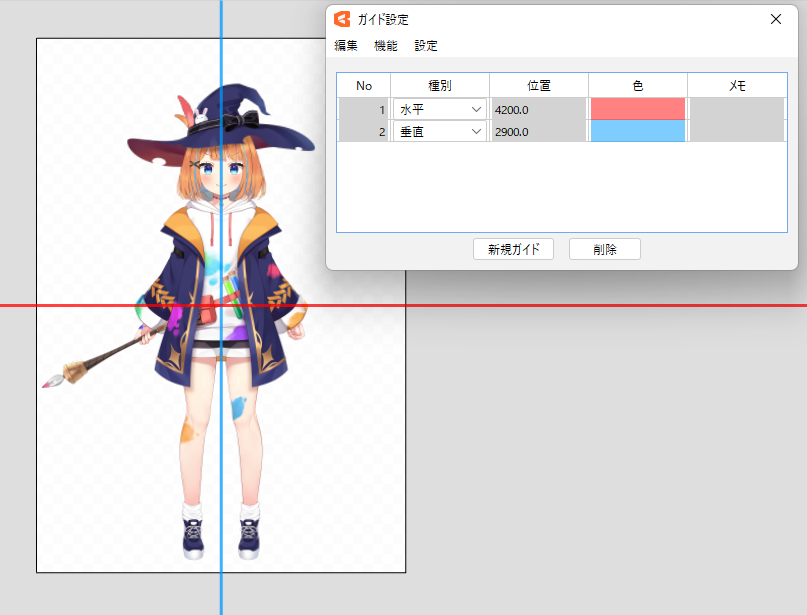Click the memo cell of guide 2

[737, 131]
